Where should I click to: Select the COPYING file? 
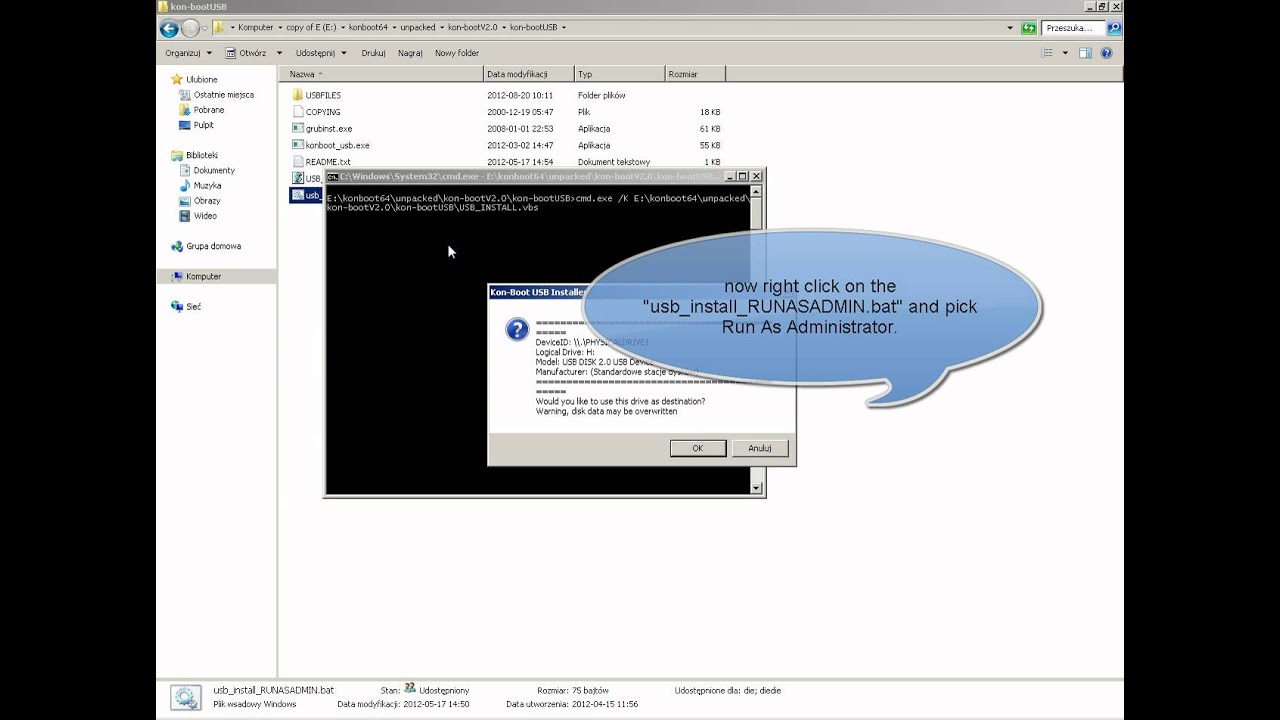click(x=316, y=112)
